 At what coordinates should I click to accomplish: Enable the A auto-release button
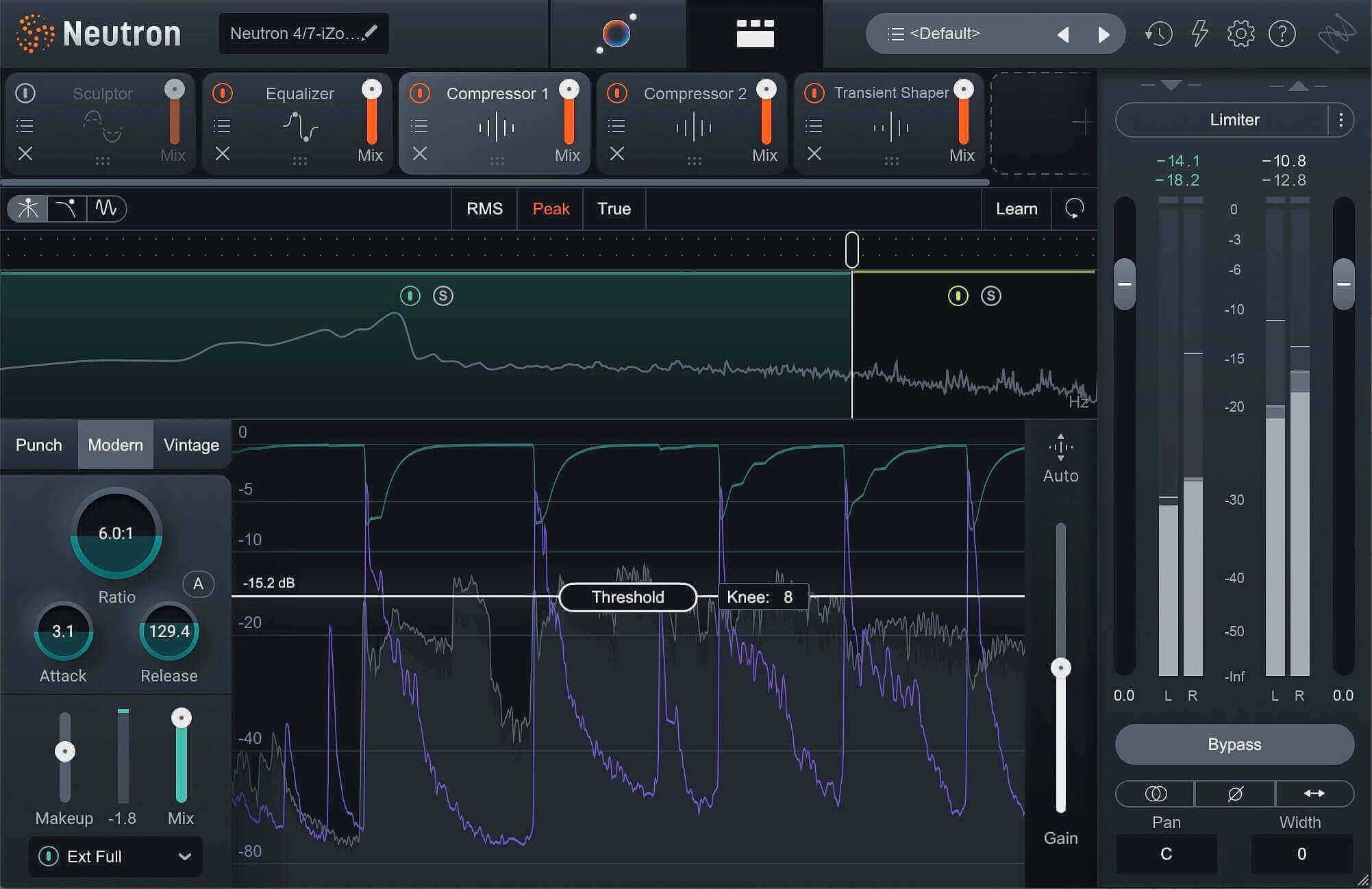pyautogui.click(x=198, y=584)
